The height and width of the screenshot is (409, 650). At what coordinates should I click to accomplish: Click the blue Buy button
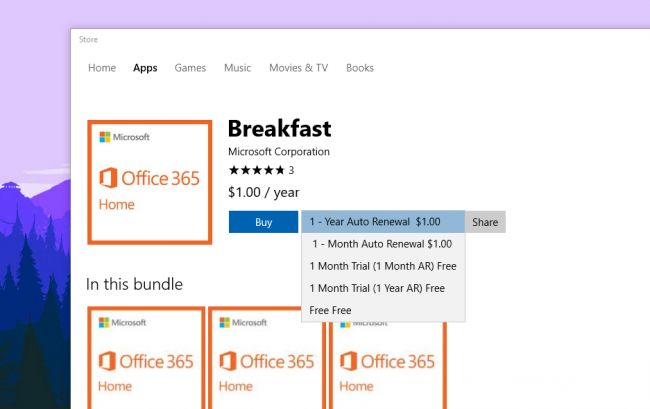[x=263, y=222]
